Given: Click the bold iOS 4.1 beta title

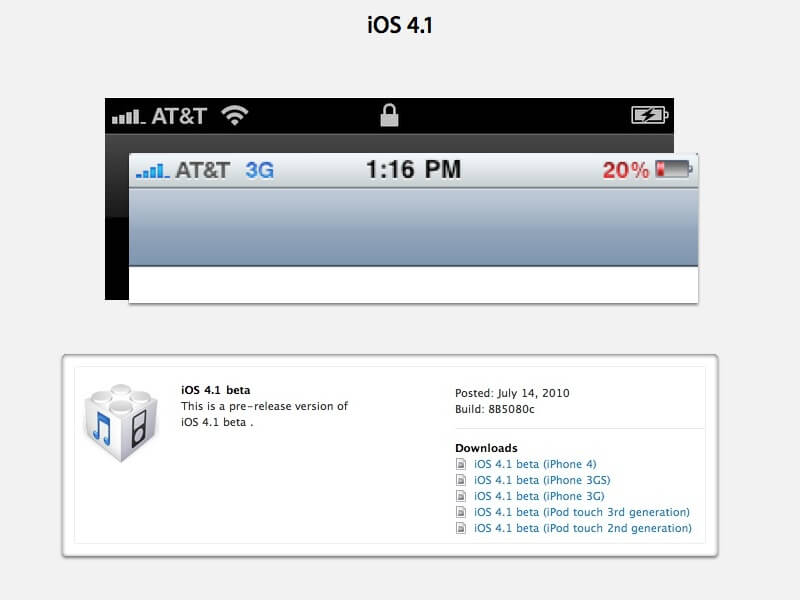Looking at the screenshot, I should pos(215,390).
